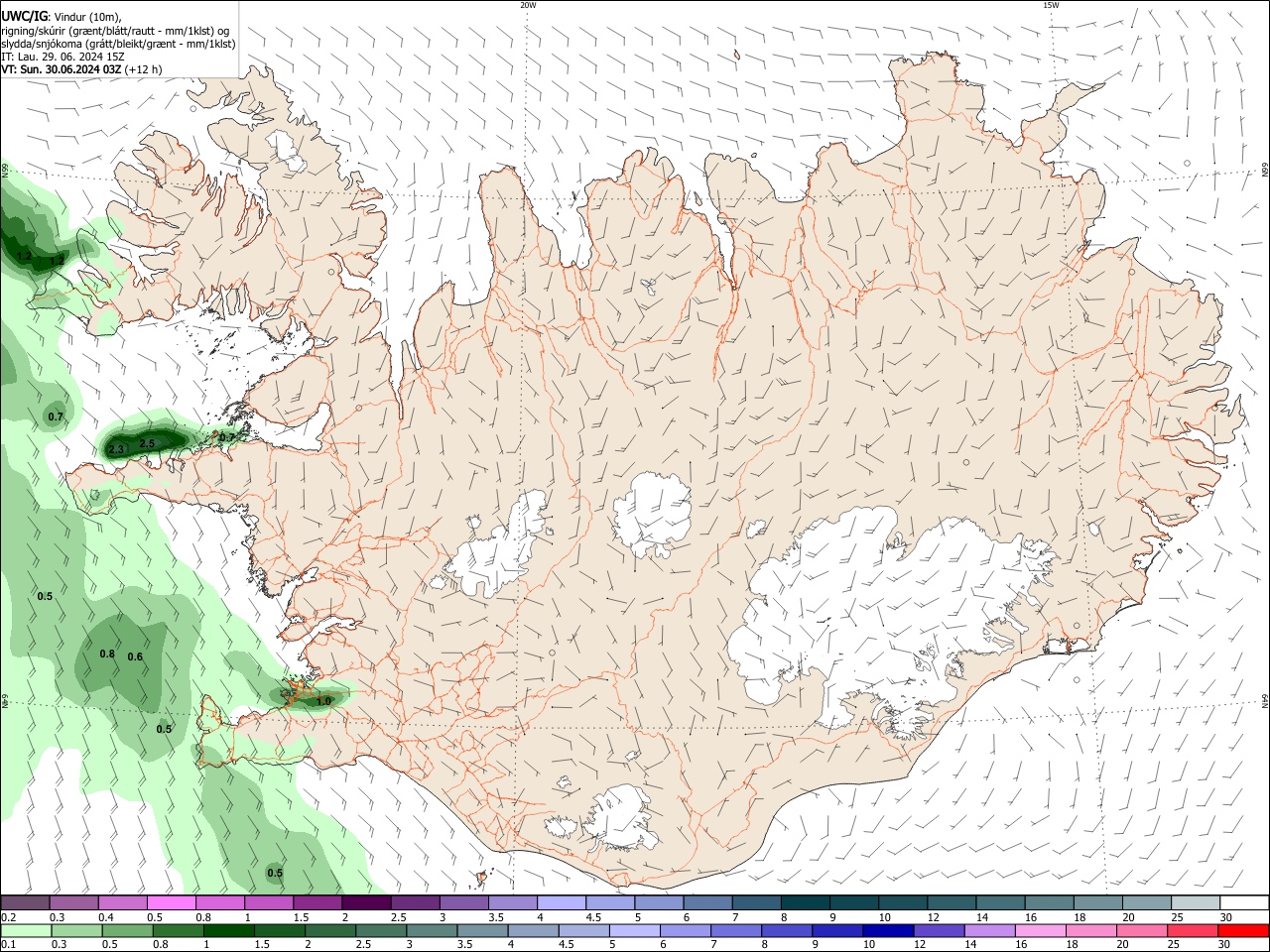Select the grey-teal 16 mm snow swatch
The height and width of the screenshot is (952, 1270).
(1049, 902)
